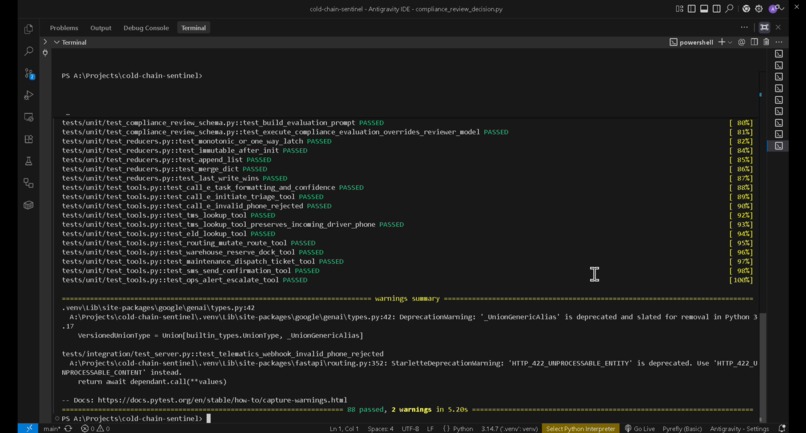Image resolution: width=806 pixels, height=433 pixels.
Task: Open panel More Actions beside maximize button
Action: (744, 27)
